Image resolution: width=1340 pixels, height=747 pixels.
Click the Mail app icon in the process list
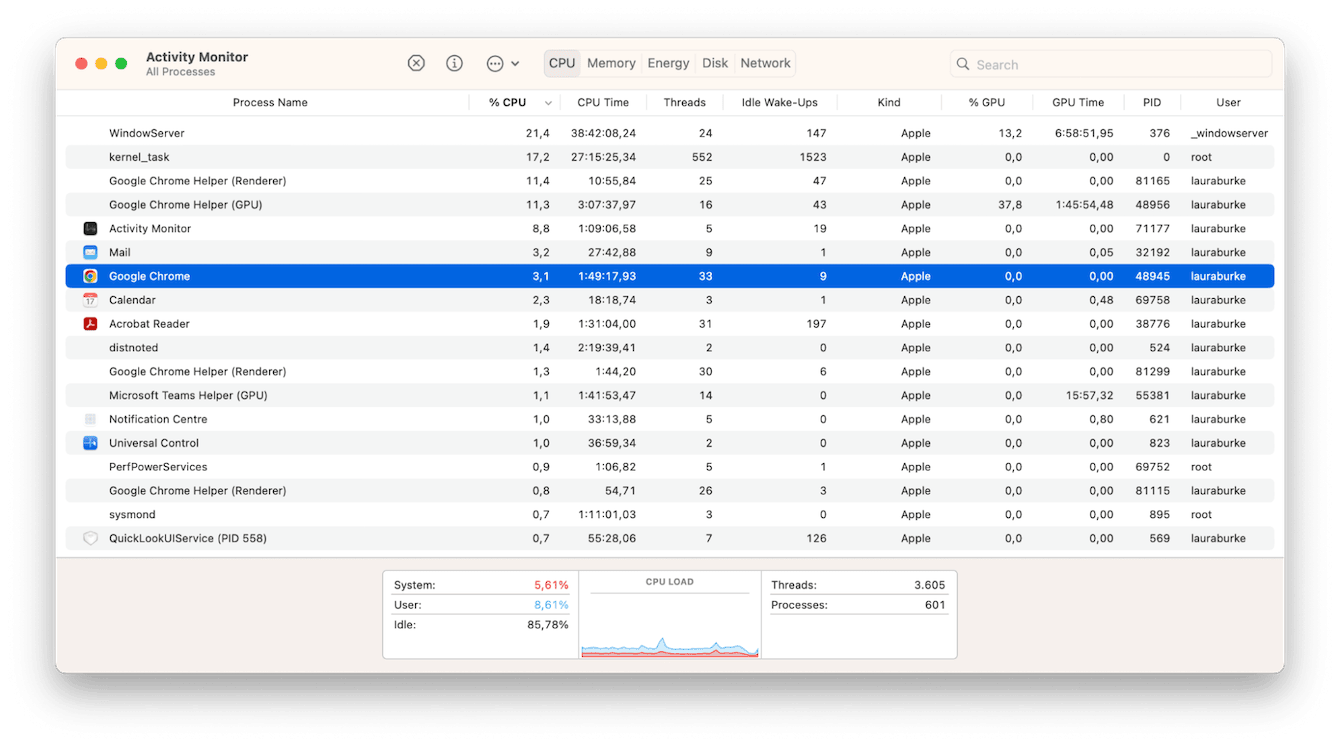[x=90, y=252]
